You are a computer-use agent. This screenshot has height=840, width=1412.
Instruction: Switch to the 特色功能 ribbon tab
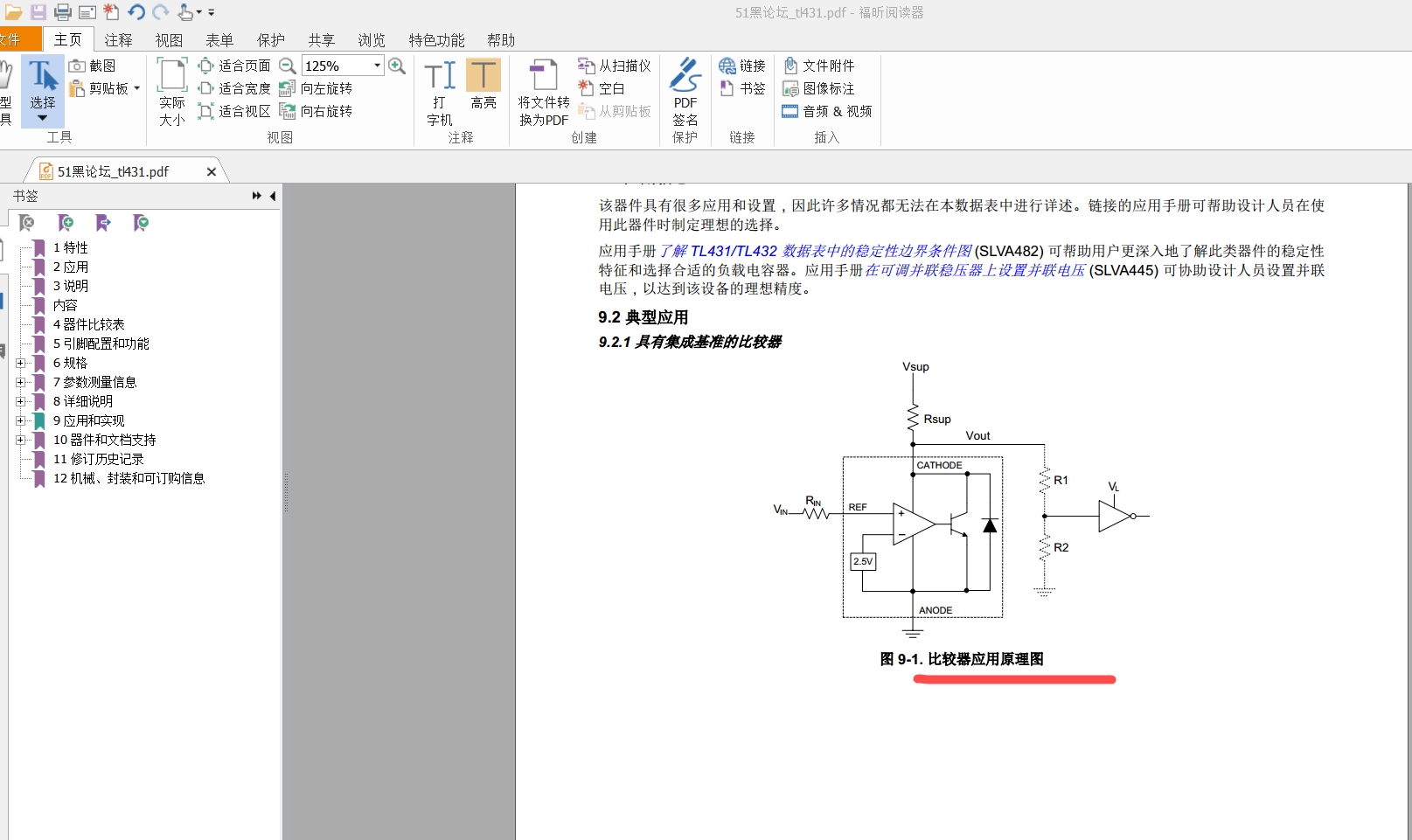(x=436, y=40)
